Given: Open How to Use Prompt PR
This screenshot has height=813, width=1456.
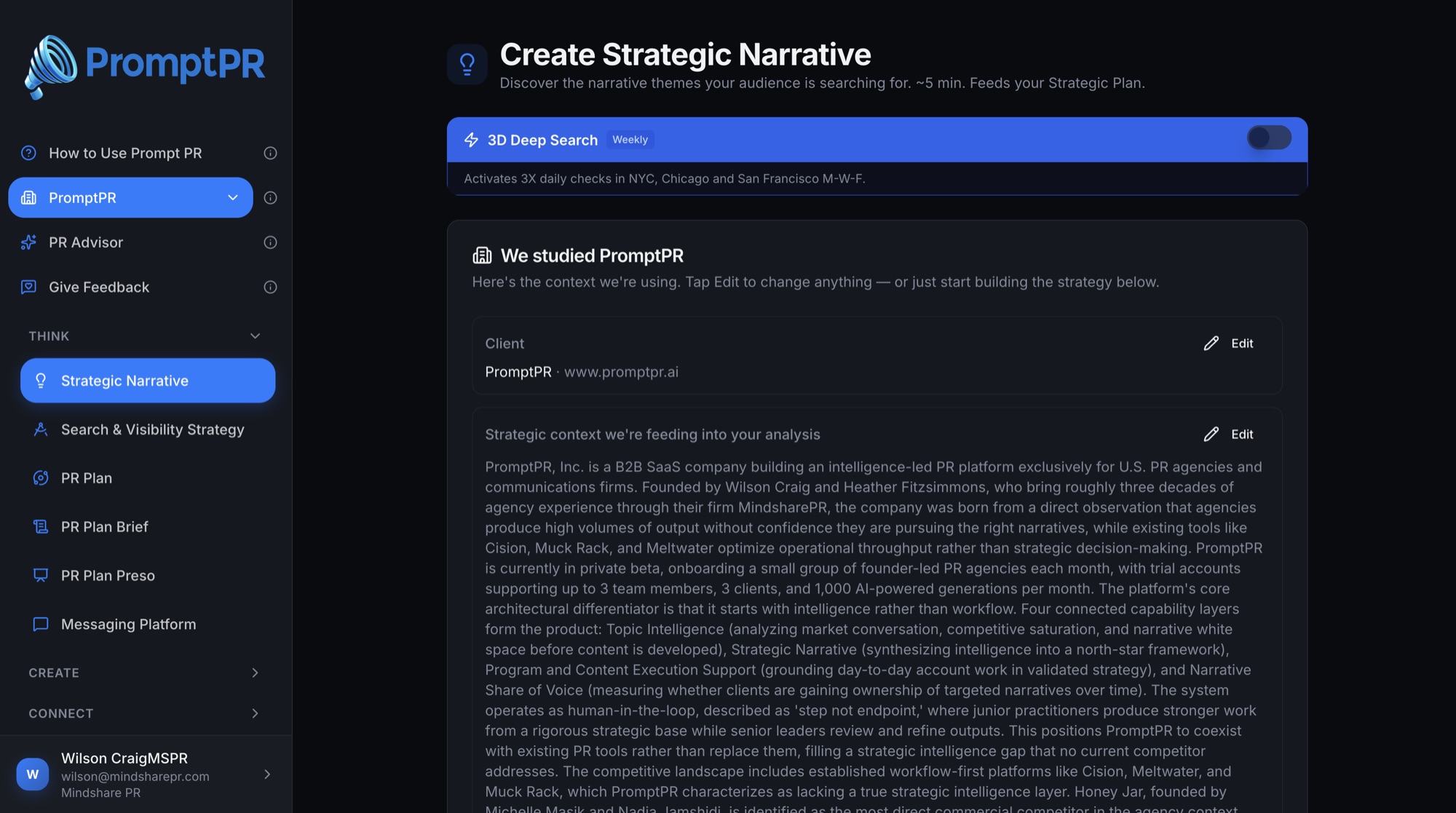Looking at the screenshot, I should [x=125, y=153].
